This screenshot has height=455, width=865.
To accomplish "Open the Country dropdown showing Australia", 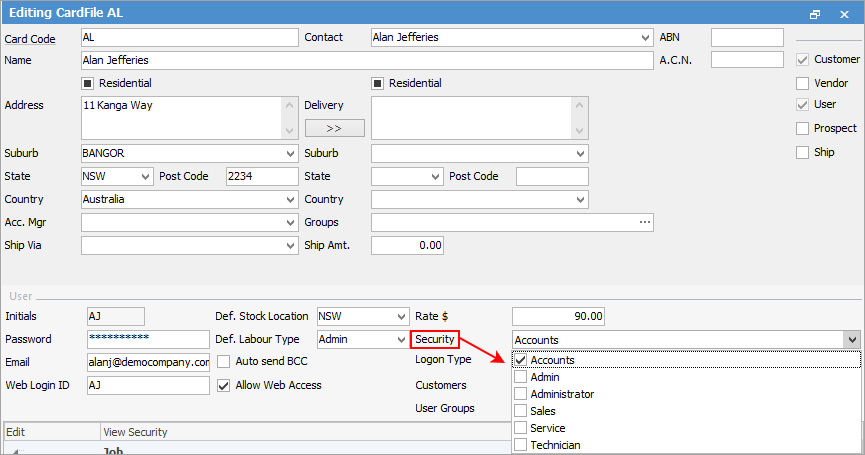I will pos(290,199).
